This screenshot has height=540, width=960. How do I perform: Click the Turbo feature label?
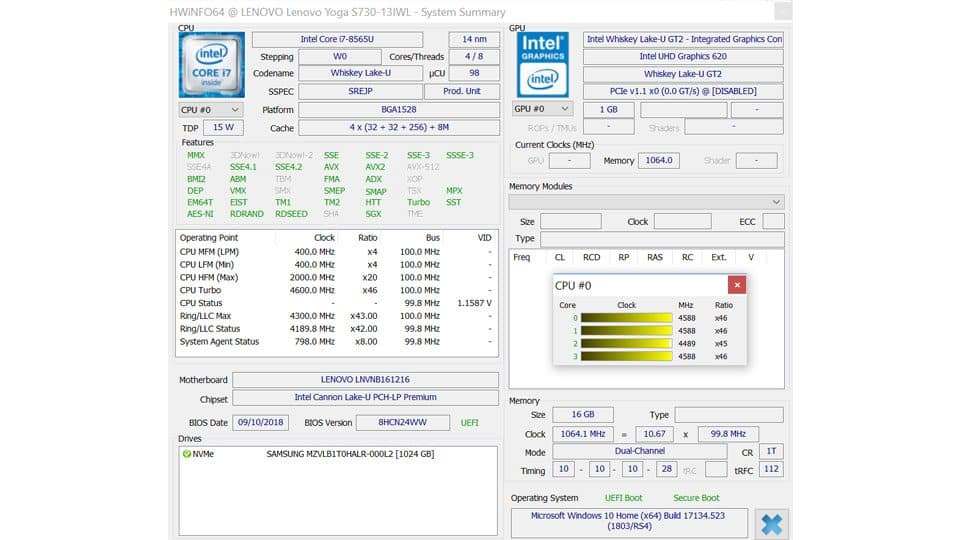[418, 202]
